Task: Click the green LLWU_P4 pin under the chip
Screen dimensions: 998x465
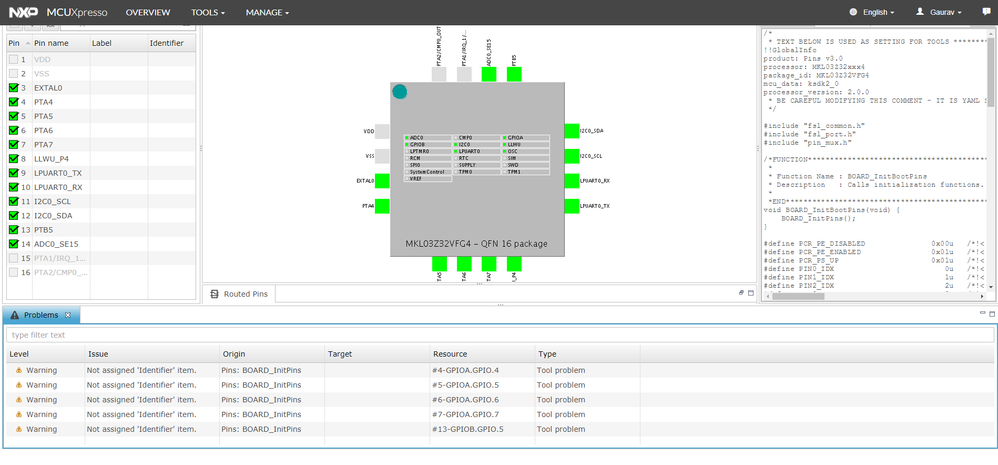Action: click(x=514, y=264)
